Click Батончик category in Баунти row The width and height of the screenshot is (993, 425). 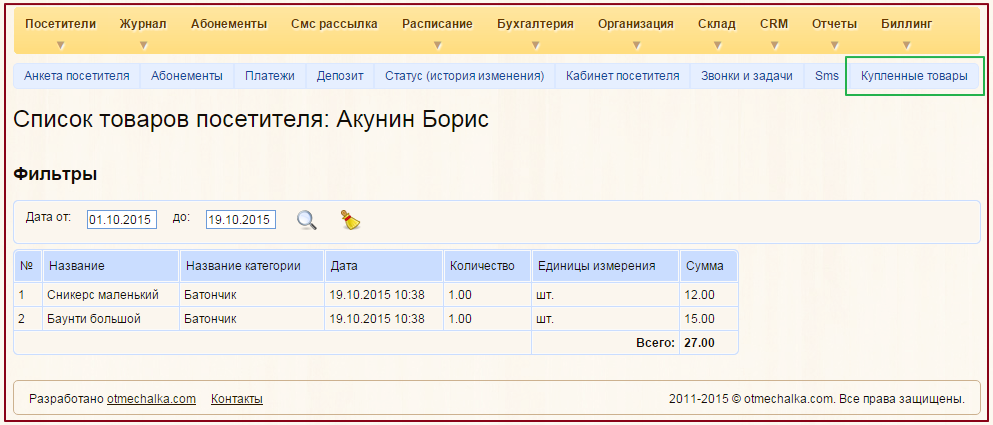(x=252, y=319)
